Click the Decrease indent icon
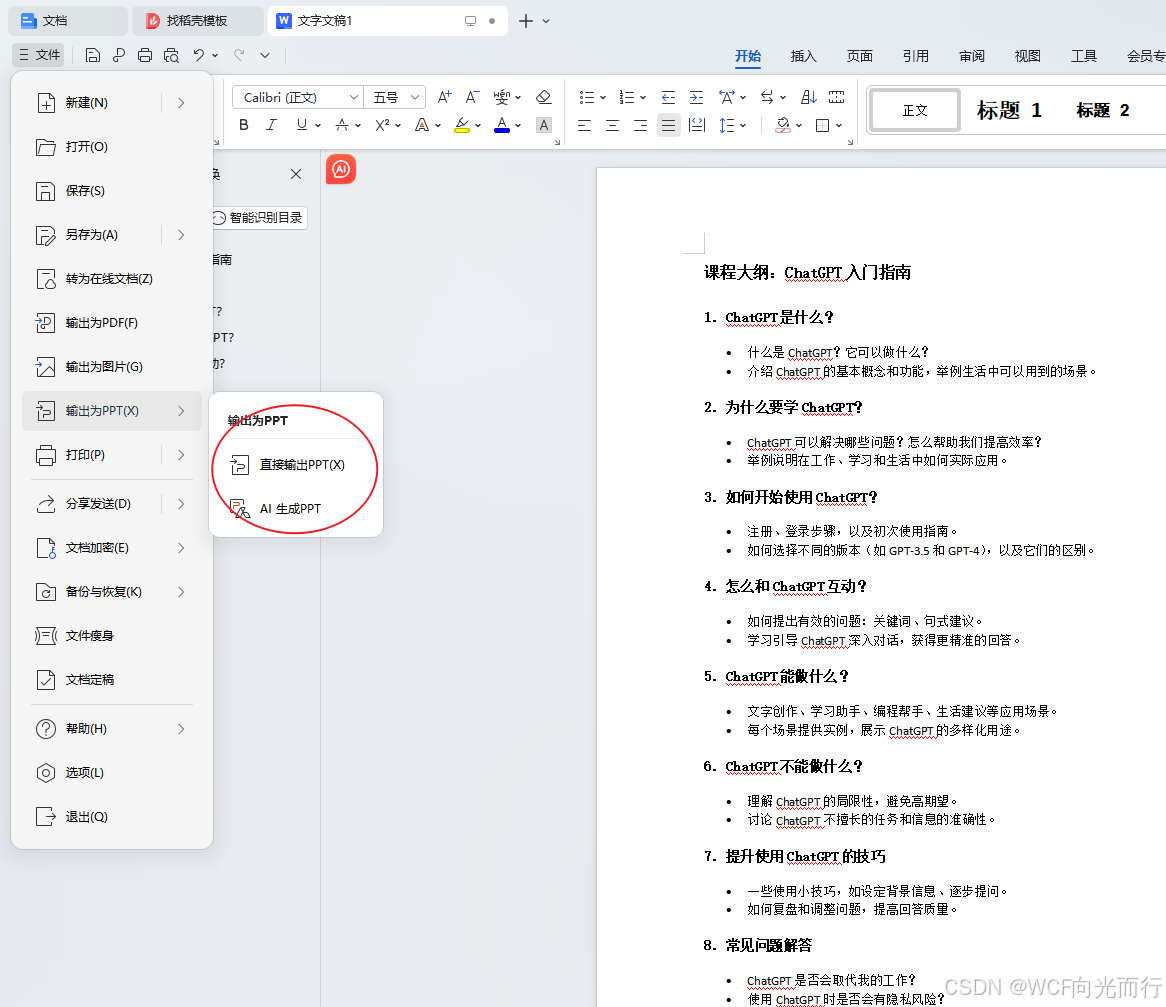The width and height of the screenshot is (1166, 1007). (x=669, y=97)
